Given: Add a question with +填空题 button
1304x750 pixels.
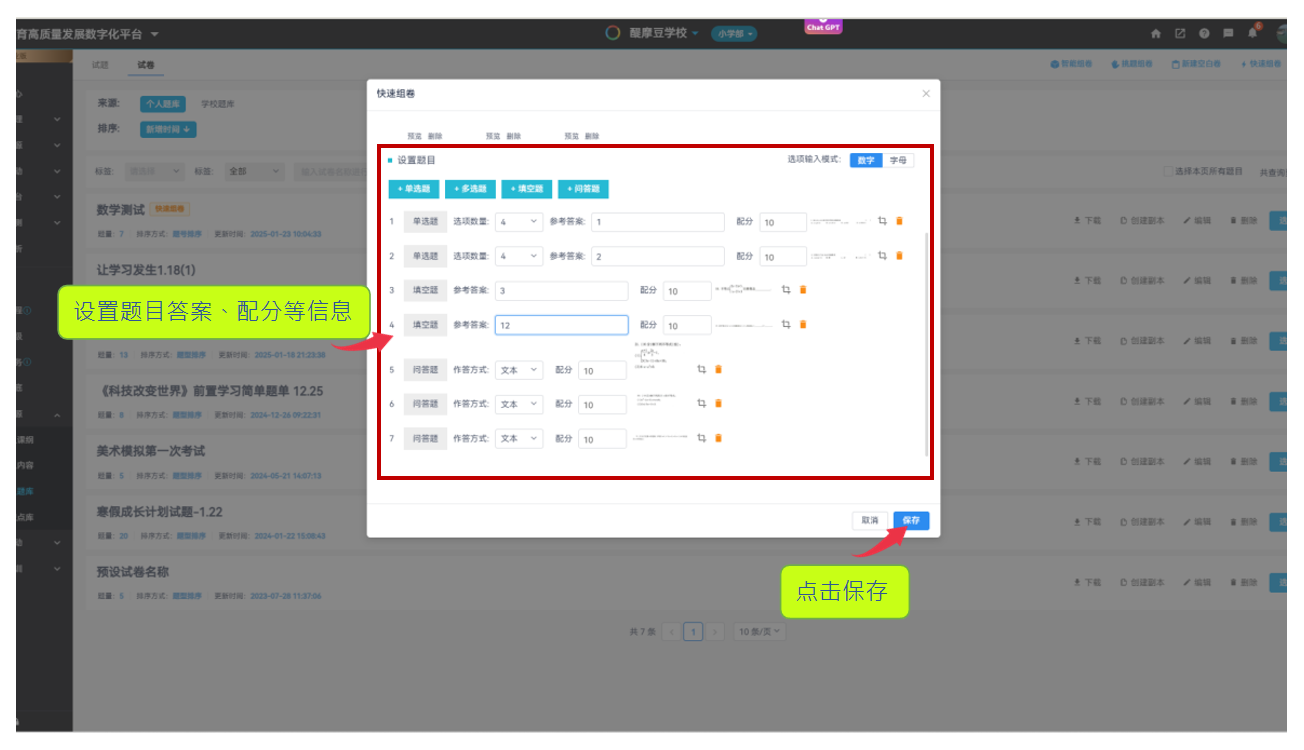Looking at the screenshot, I should 526,189.
